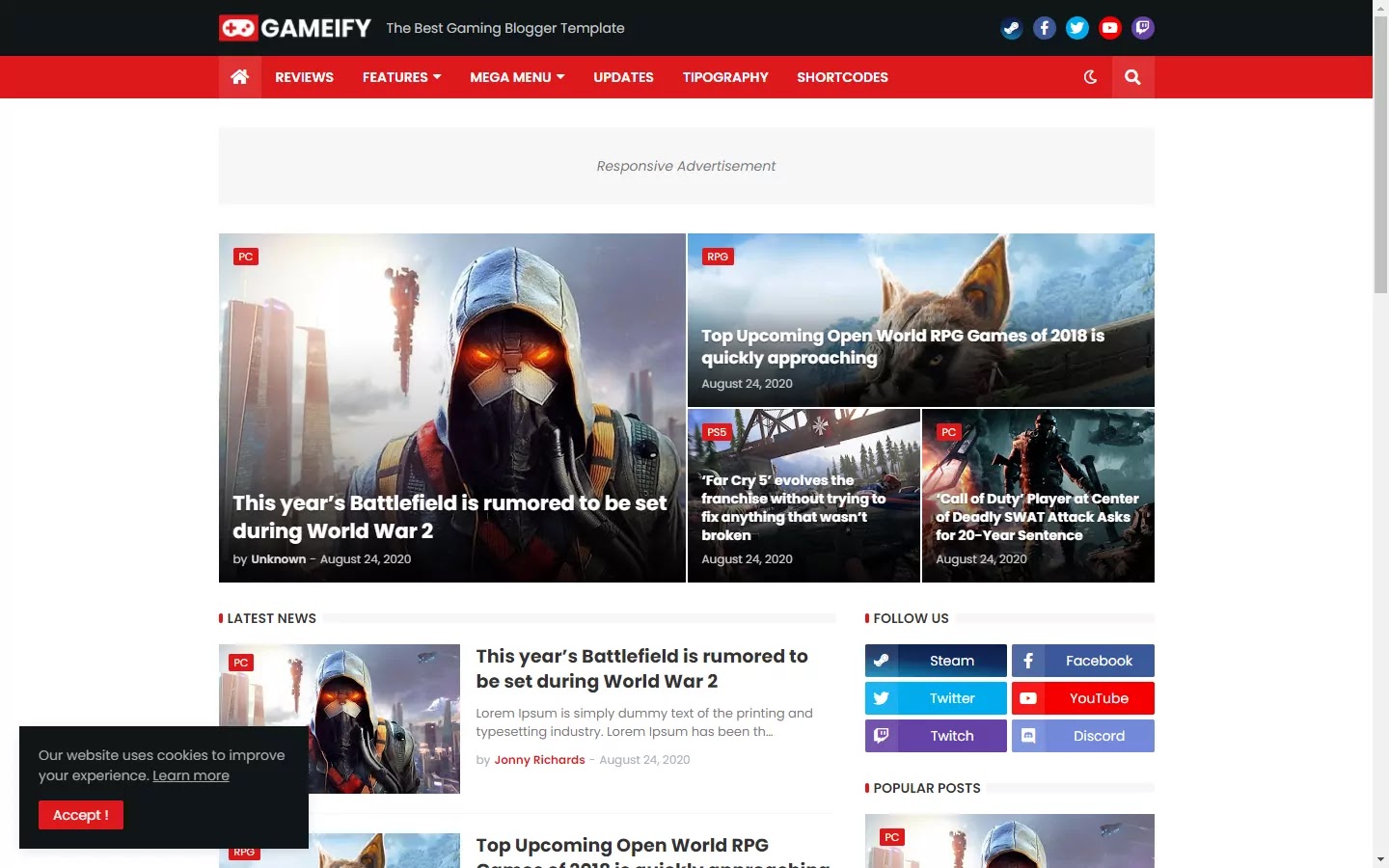Open Latest News Battlefield thumbnail

340,719
